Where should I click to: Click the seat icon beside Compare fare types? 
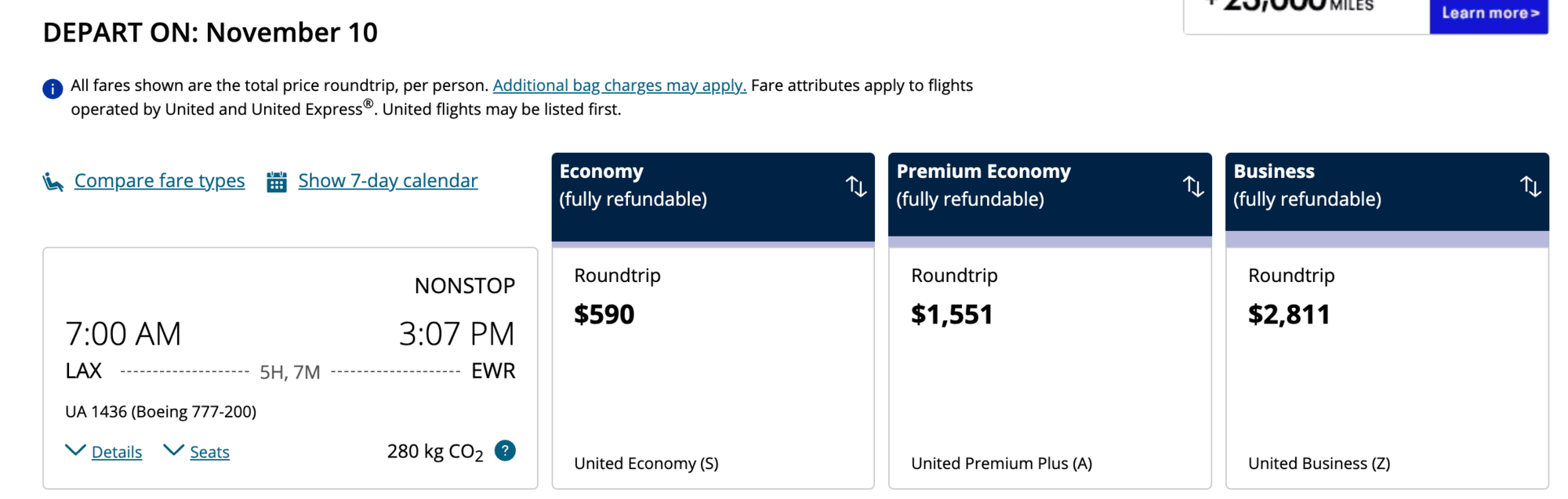tap(53, 182)
